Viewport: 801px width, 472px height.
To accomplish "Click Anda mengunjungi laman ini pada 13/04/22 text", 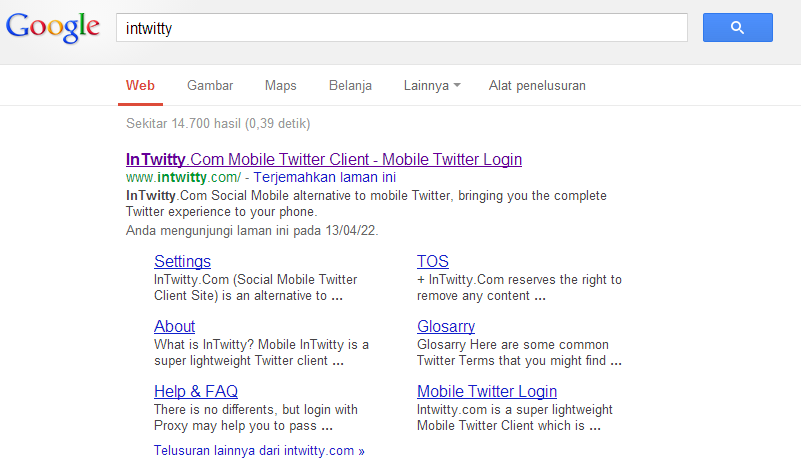I will click(x=252, y=230).
